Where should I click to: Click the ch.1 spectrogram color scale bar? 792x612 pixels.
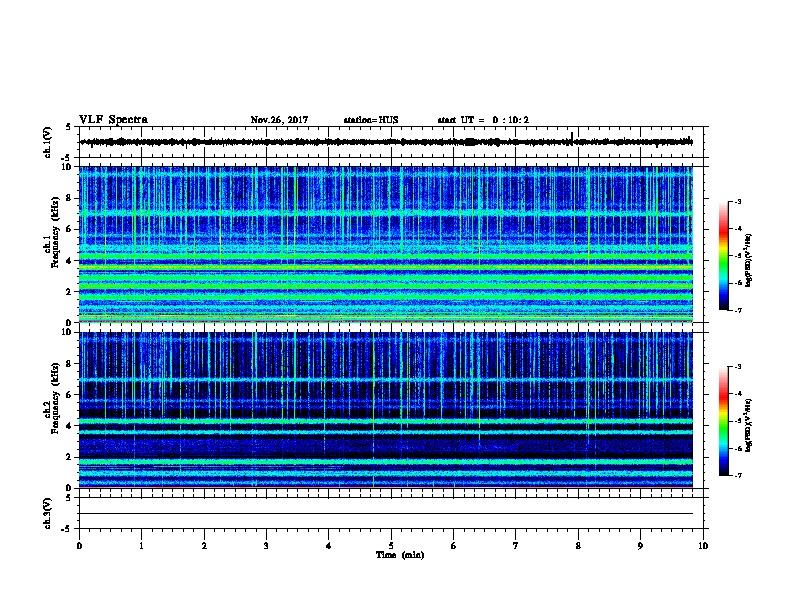point(724,256)
